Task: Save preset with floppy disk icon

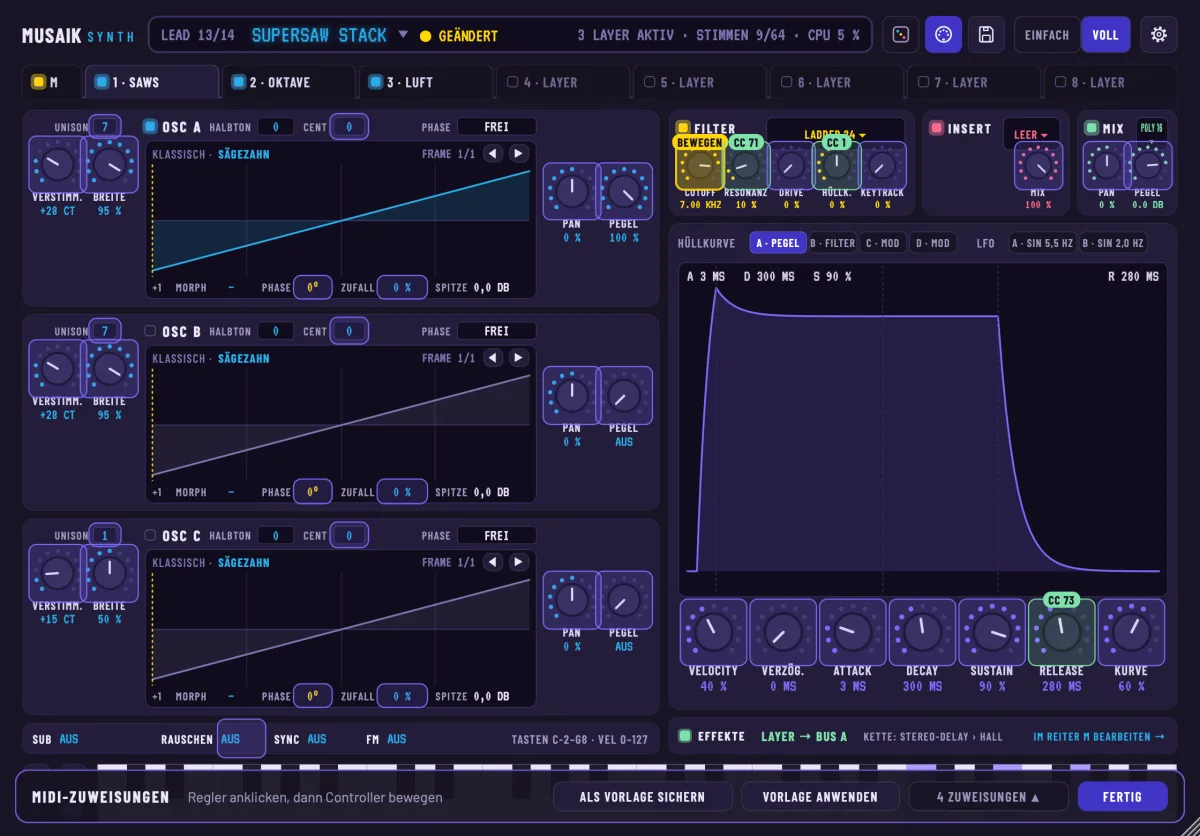Action: coord(986,35)
